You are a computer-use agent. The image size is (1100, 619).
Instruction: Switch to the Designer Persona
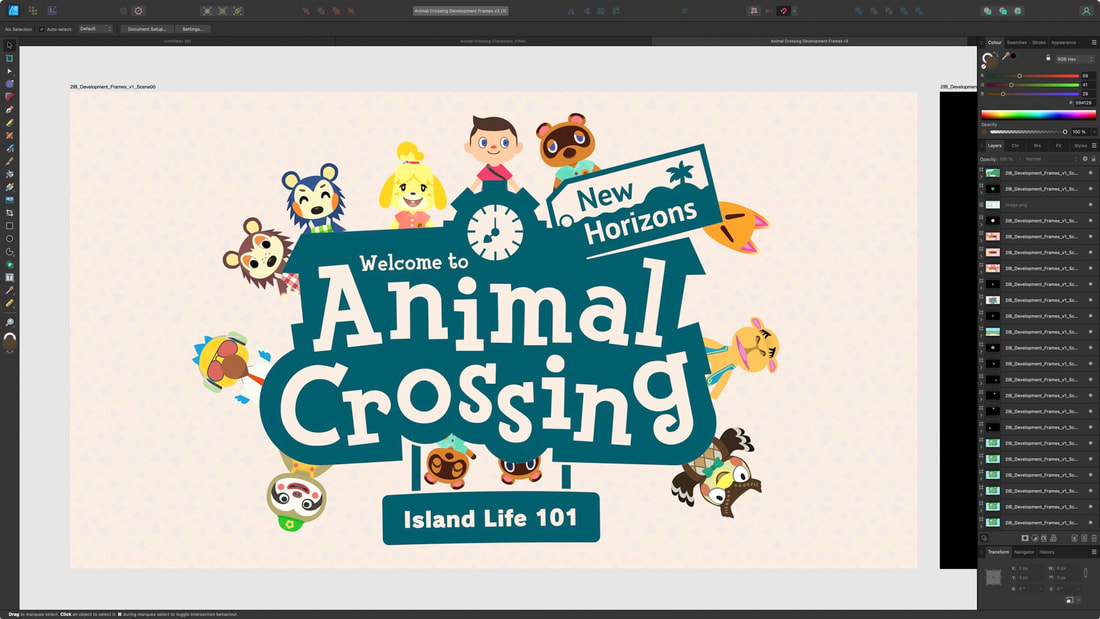point(13,11)
